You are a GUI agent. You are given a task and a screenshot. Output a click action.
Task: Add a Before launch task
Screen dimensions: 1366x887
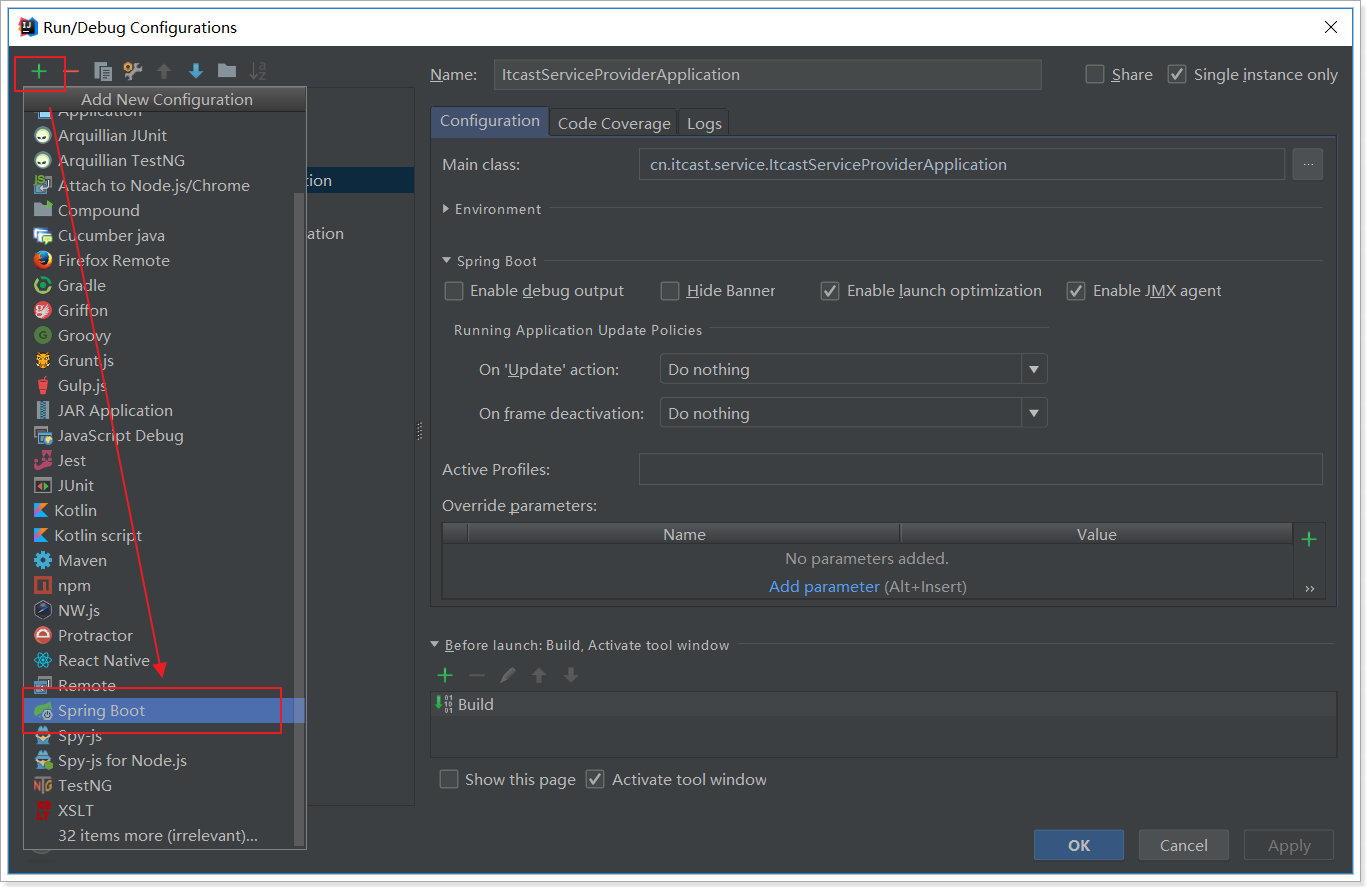point(445,675)
